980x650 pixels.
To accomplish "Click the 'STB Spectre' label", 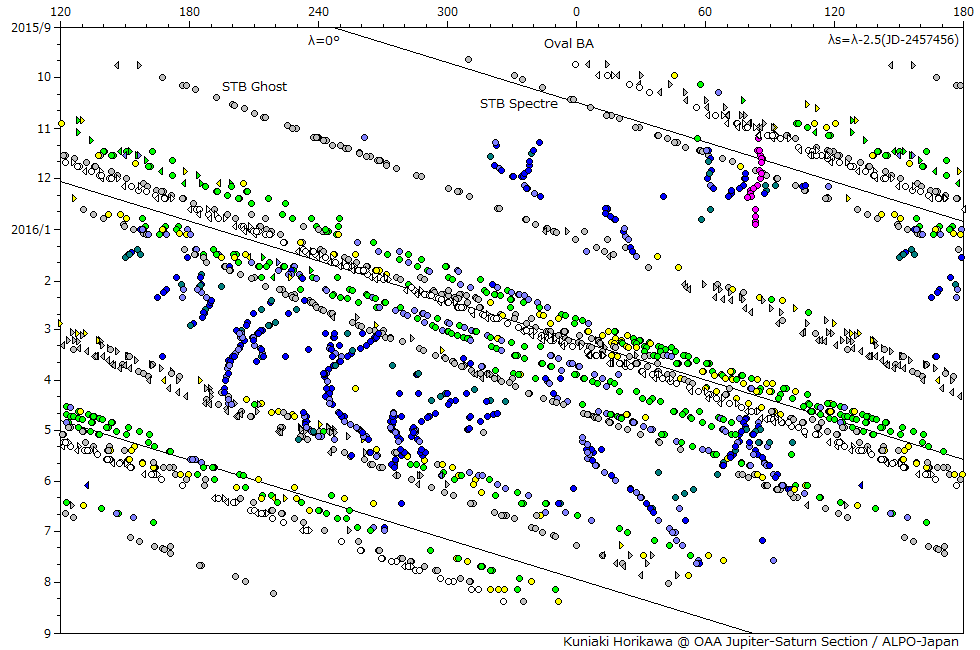I will [x=519, y=104].
